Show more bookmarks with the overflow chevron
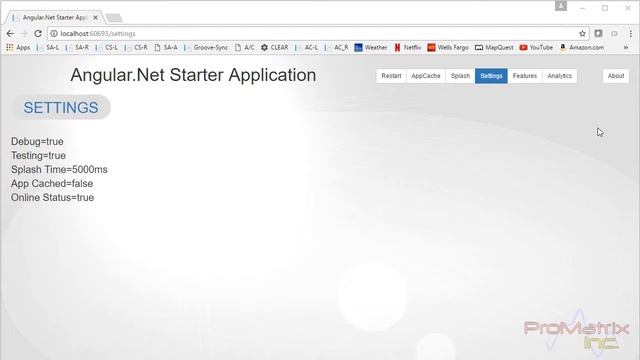 [626, 47]
